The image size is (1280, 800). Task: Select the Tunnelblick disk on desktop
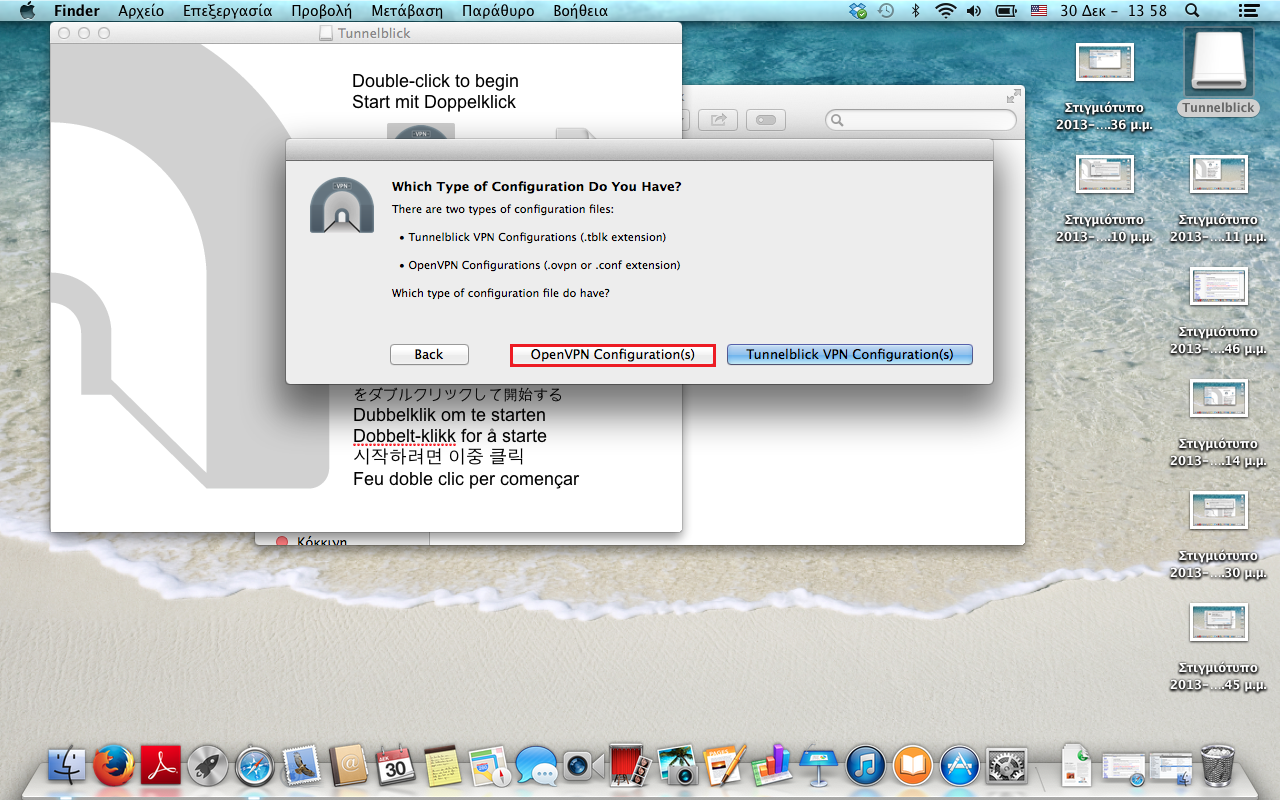1217,72
